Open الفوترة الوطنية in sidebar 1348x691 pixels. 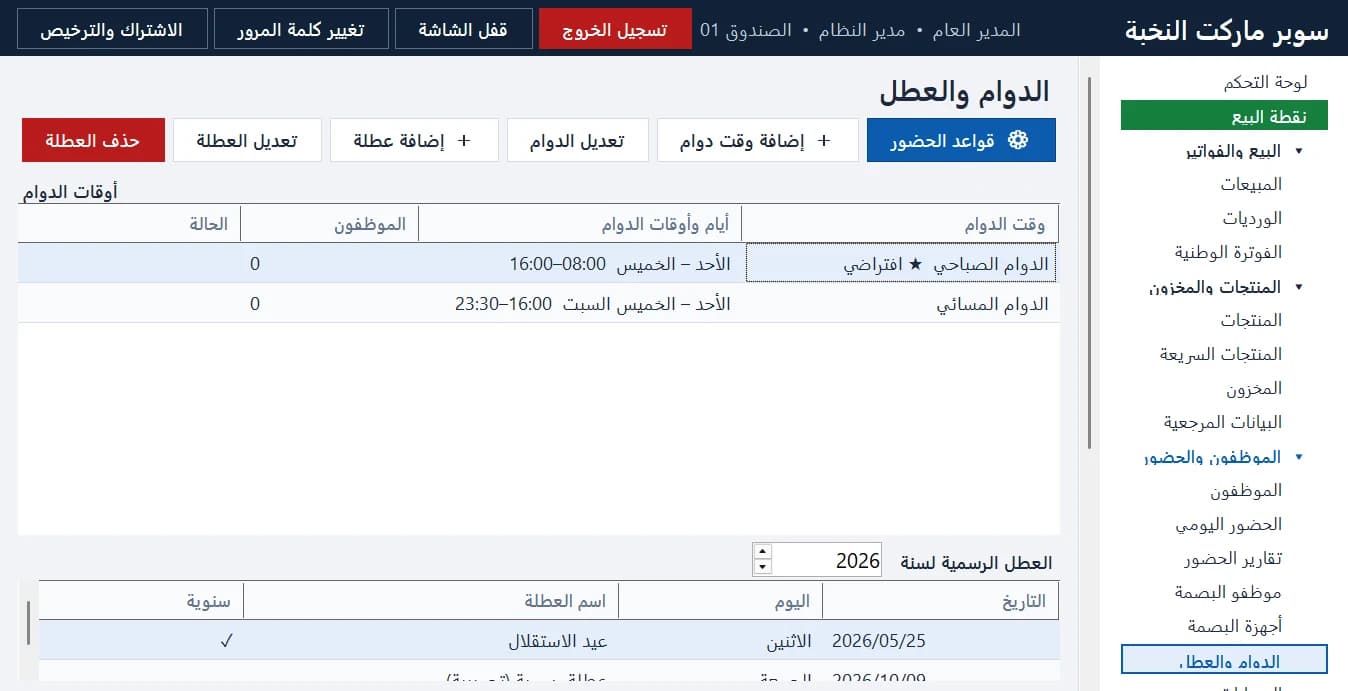1228,252
